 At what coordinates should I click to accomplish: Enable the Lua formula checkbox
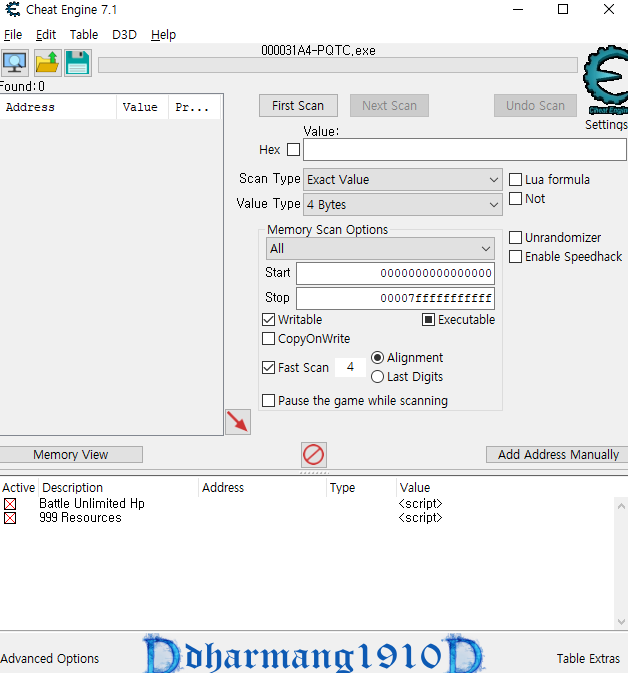pos(516,179)
